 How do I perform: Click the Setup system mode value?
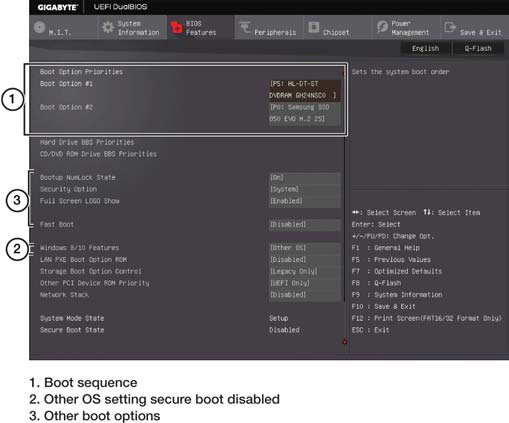coord(279,318)
